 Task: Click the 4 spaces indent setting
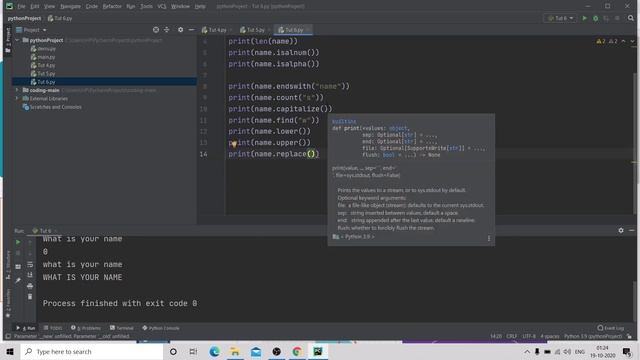tap(550, 336)
